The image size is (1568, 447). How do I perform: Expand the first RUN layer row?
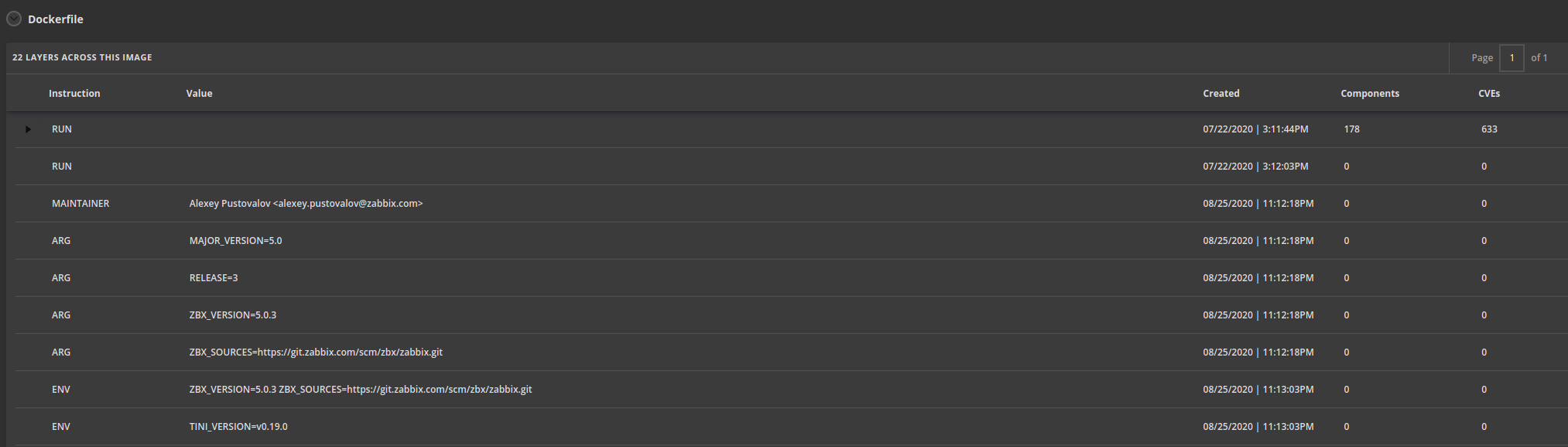click(28, 129)
